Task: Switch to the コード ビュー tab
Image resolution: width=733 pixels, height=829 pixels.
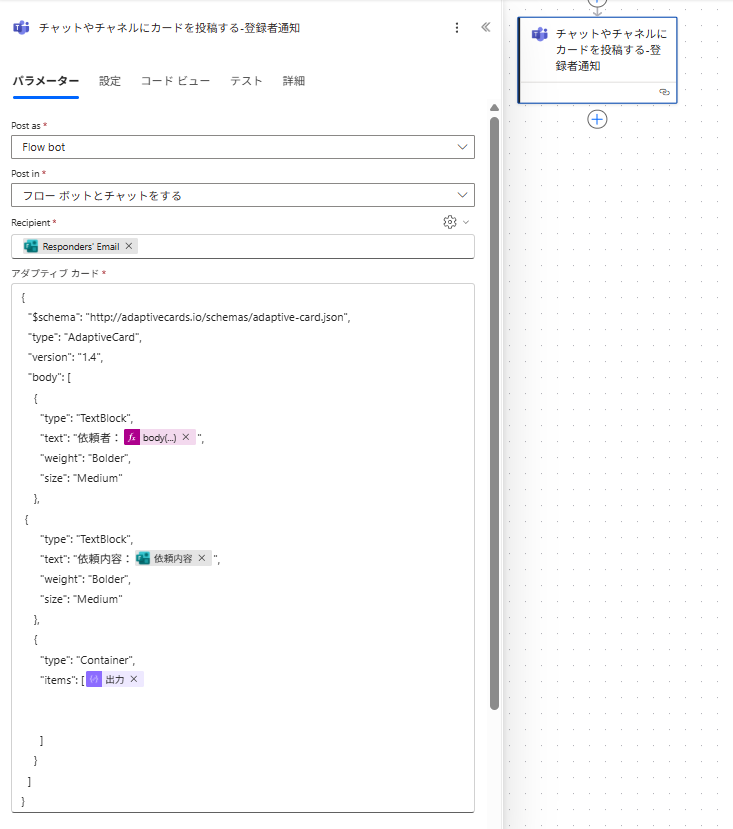Action: pos(175,81)
